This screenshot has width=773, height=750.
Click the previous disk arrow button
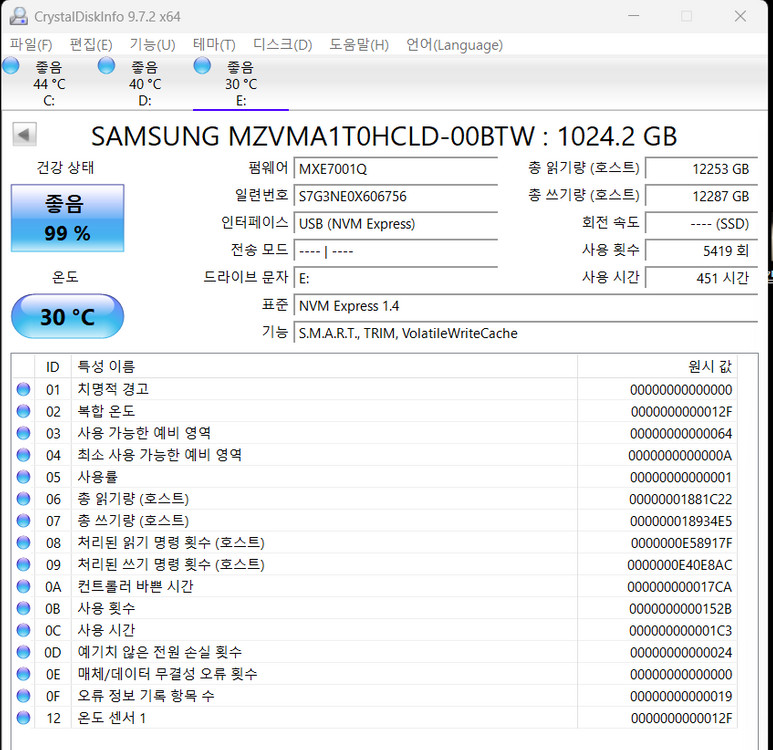[x=24, y=135]
